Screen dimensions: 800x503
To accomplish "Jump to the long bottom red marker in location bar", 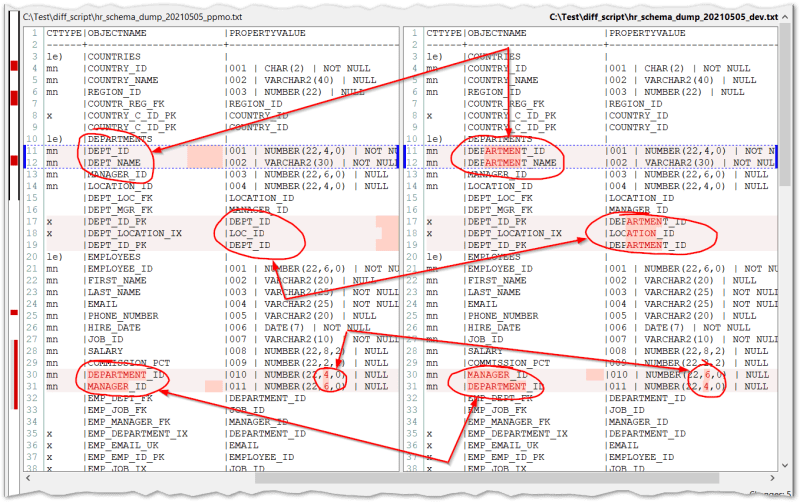I will pos(15,374).
